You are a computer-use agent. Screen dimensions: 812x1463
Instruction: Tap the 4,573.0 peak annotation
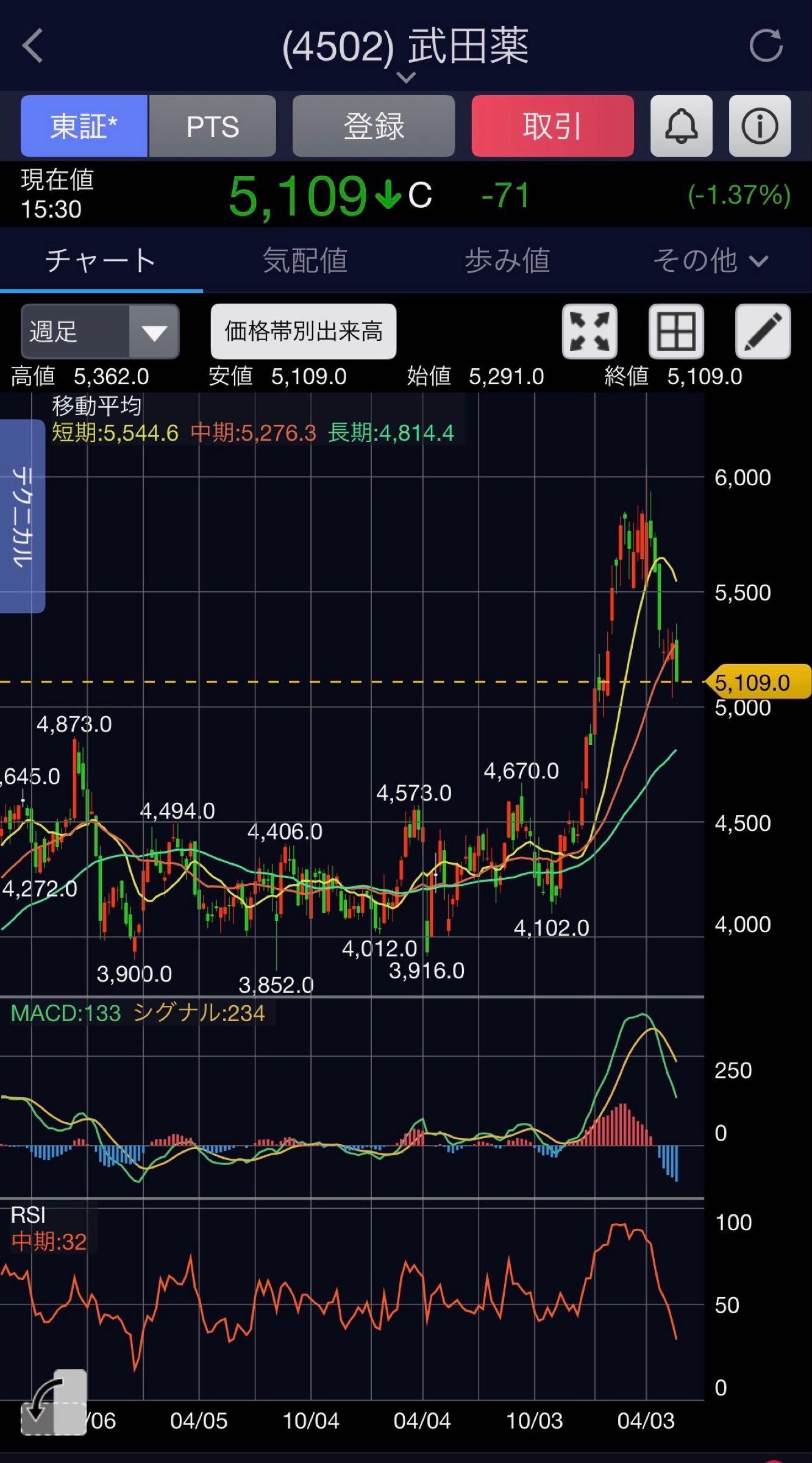414,793
